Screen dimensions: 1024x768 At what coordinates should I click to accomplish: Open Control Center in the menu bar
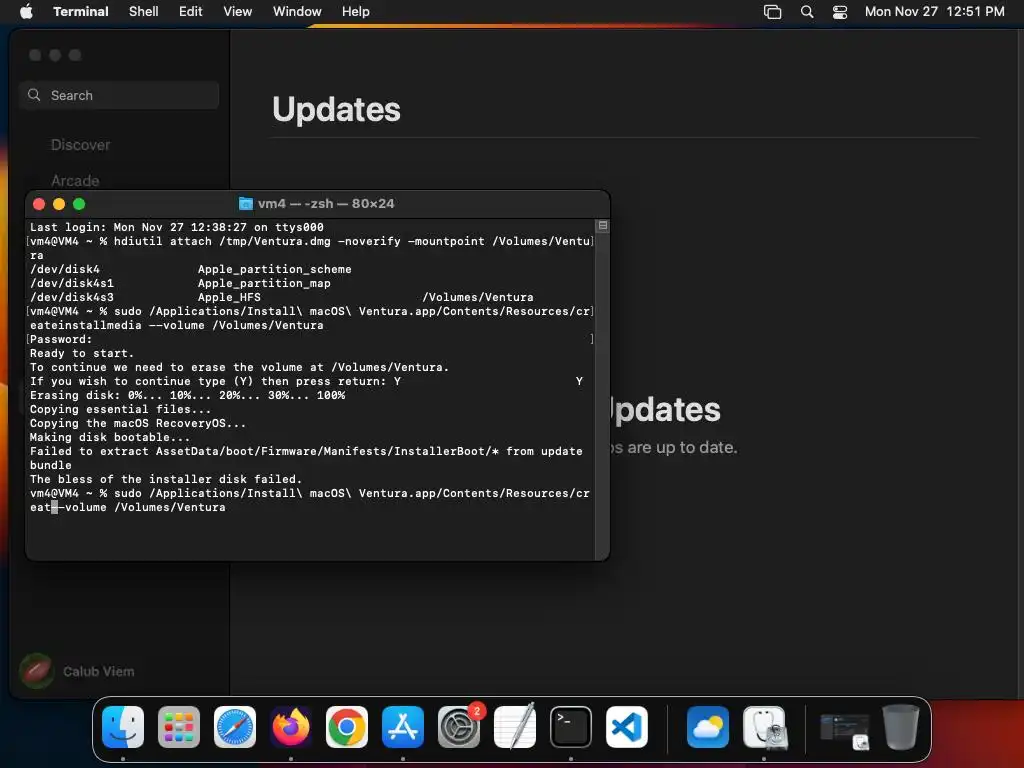tap(840, 11)
